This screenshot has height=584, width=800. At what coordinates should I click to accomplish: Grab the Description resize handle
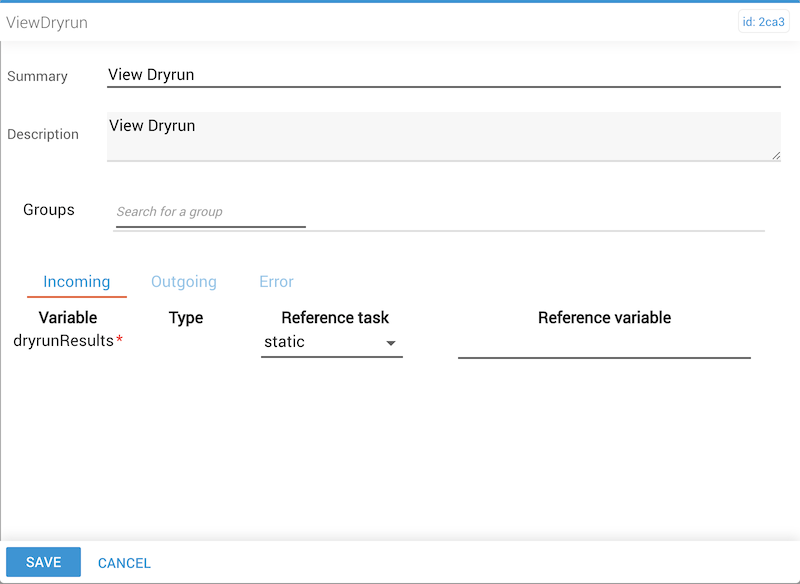coord(776,156)
